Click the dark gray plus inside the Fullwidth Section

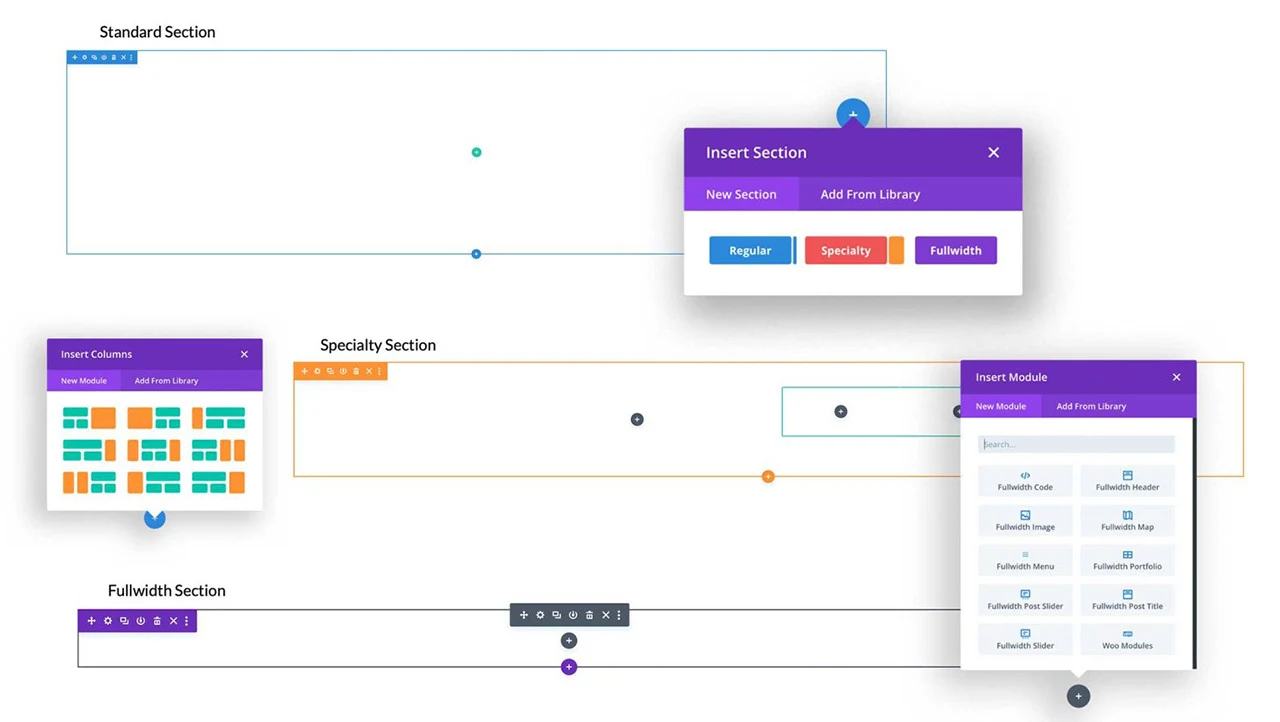coord(569,641)
